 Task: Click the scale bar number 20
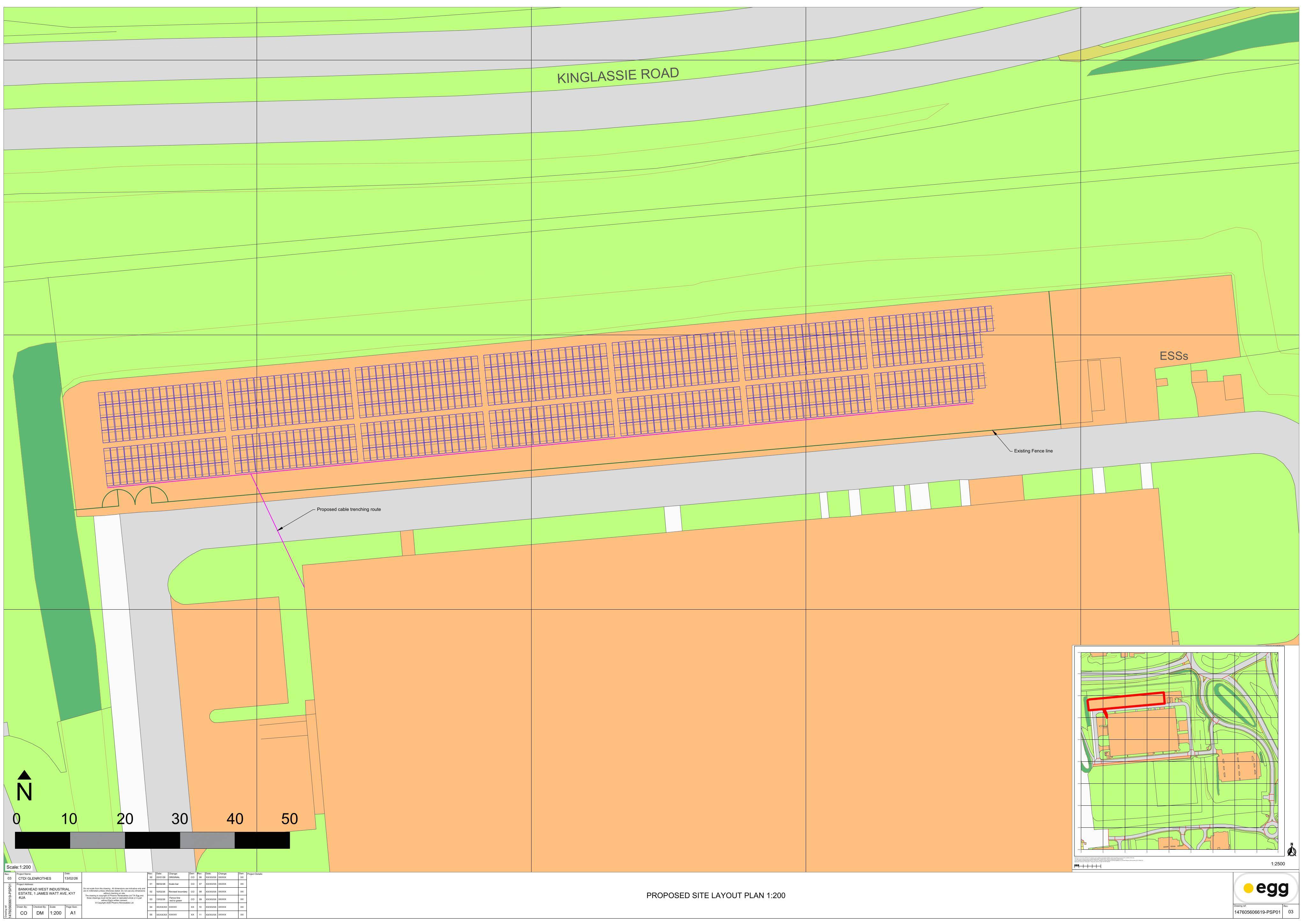(125, 819)
